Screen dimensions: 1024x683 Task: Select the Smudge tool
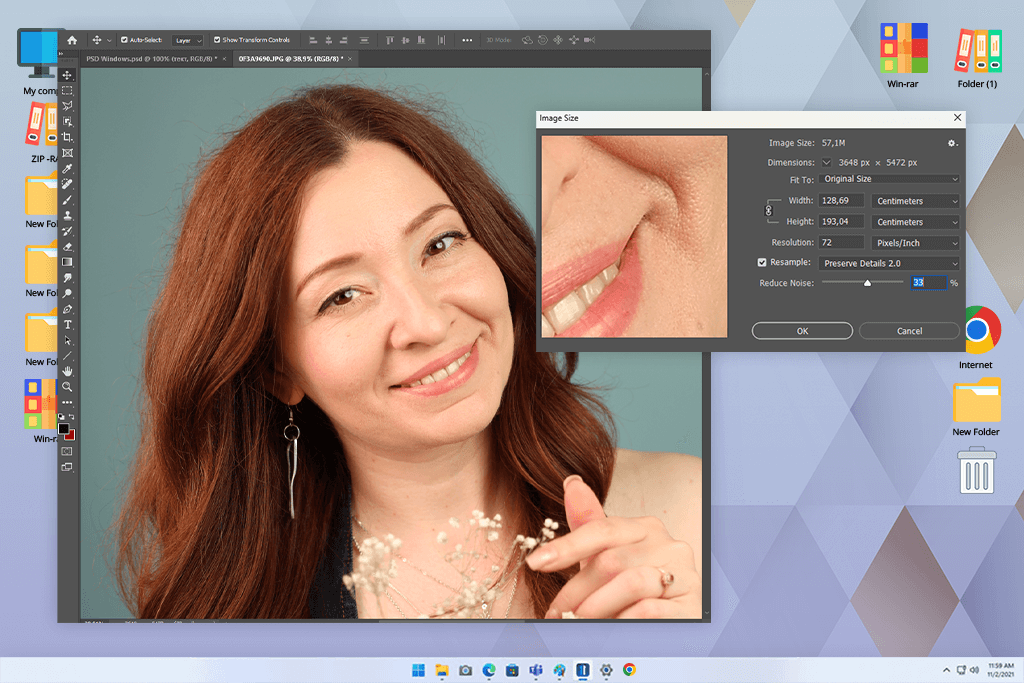(x=67, y=278)
